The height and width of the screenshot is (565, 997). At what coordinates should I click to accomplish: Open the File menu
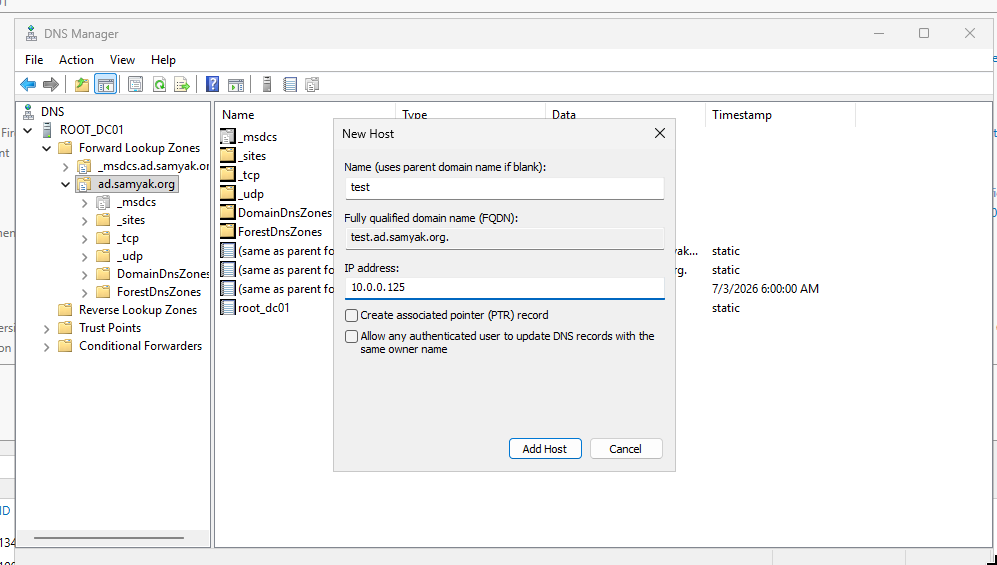(34, 60)
